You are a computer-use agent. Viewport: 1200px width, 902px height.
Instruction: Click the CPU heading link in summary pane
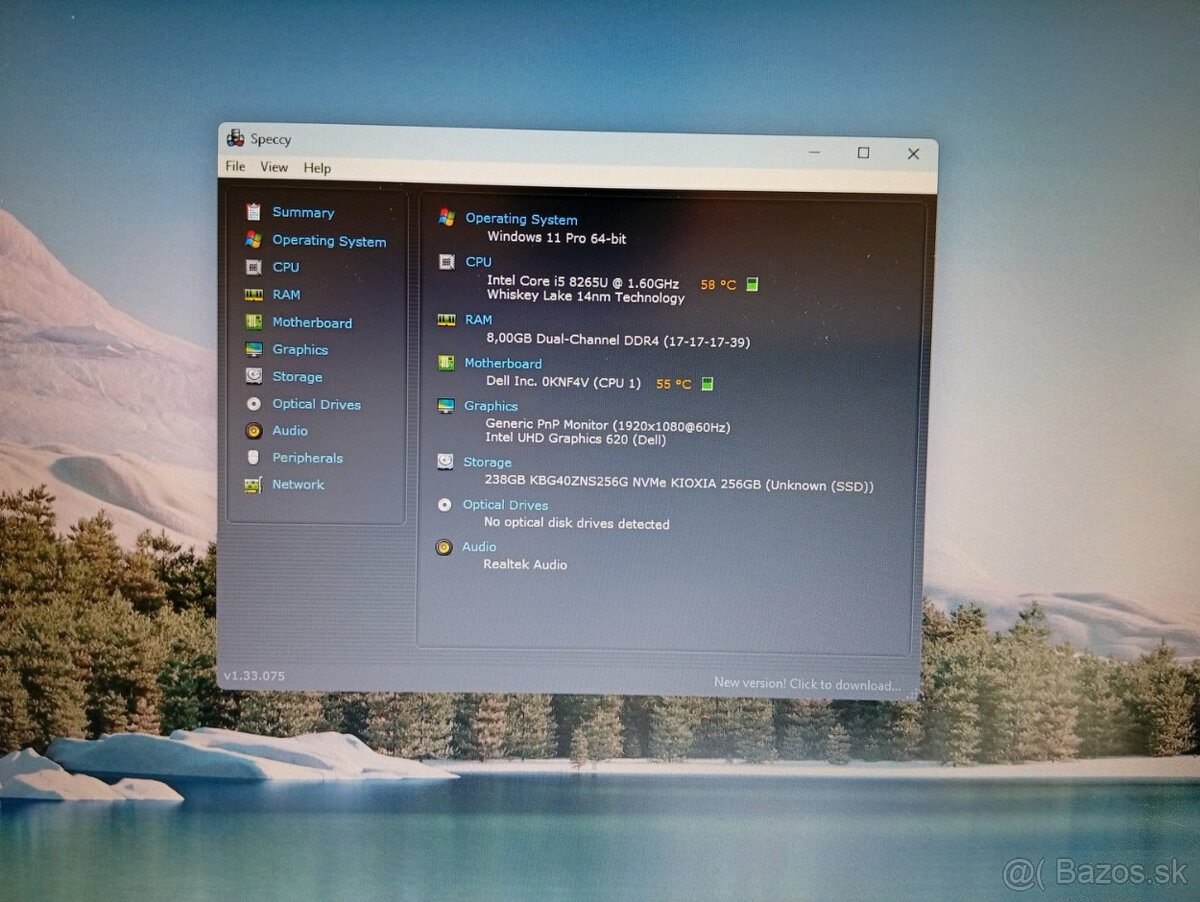click(479, 262)
